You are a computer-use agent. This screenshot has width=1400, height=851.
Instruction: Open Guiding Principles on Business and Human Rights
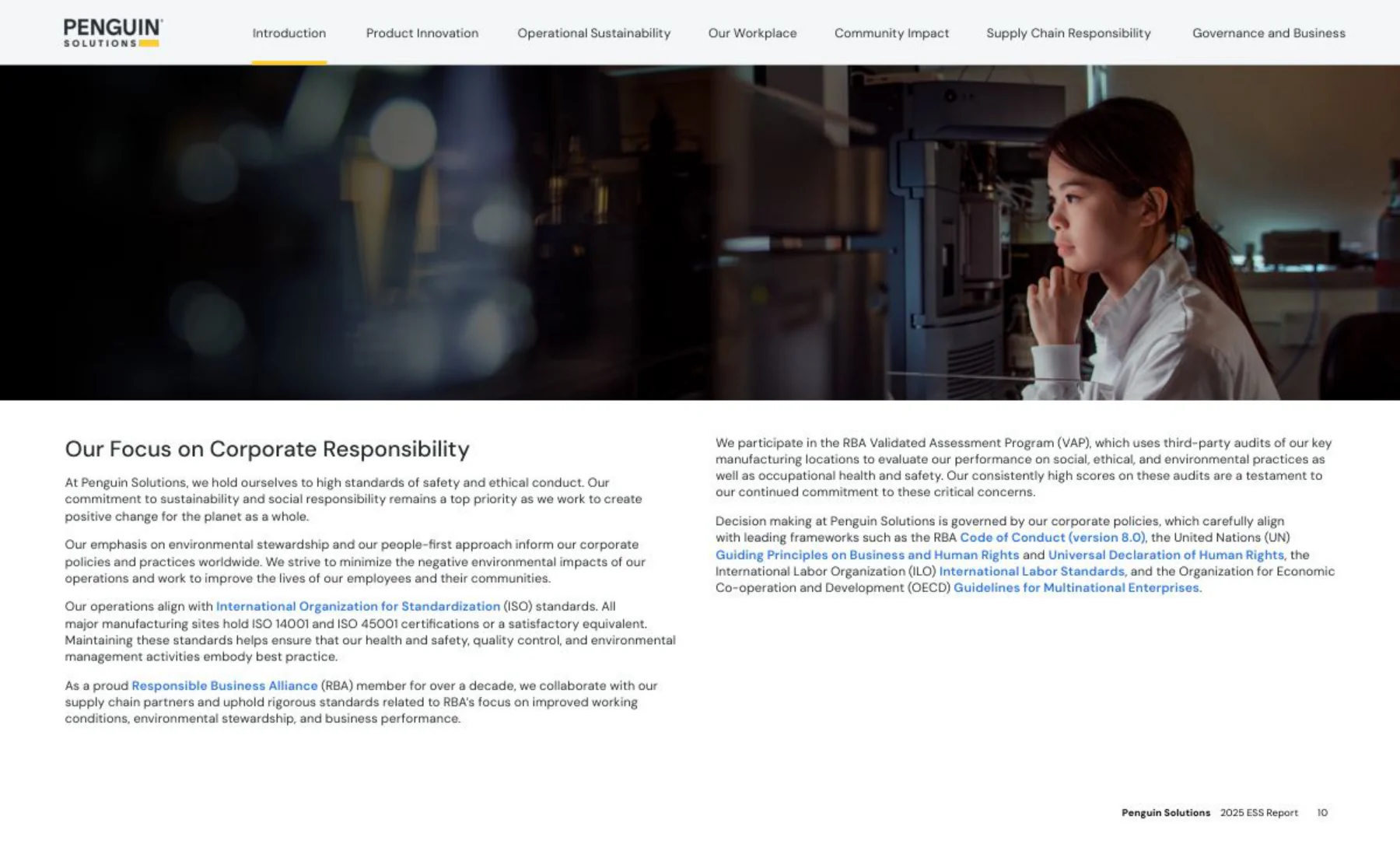pyautogui.click(x=867, y=555)
